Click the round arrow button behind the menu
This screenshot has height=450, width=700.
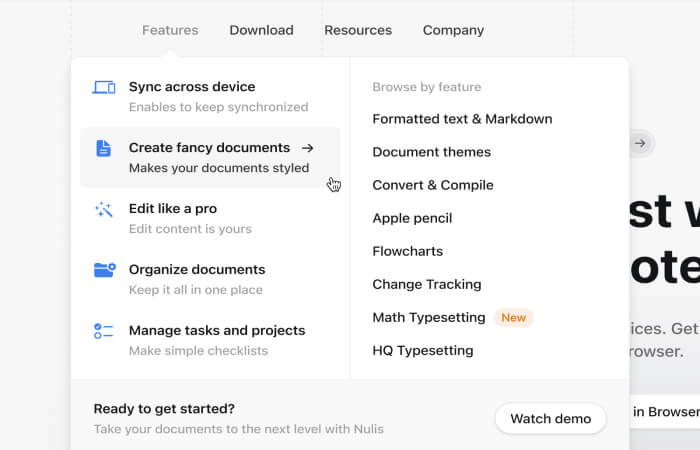coord(641,143)
